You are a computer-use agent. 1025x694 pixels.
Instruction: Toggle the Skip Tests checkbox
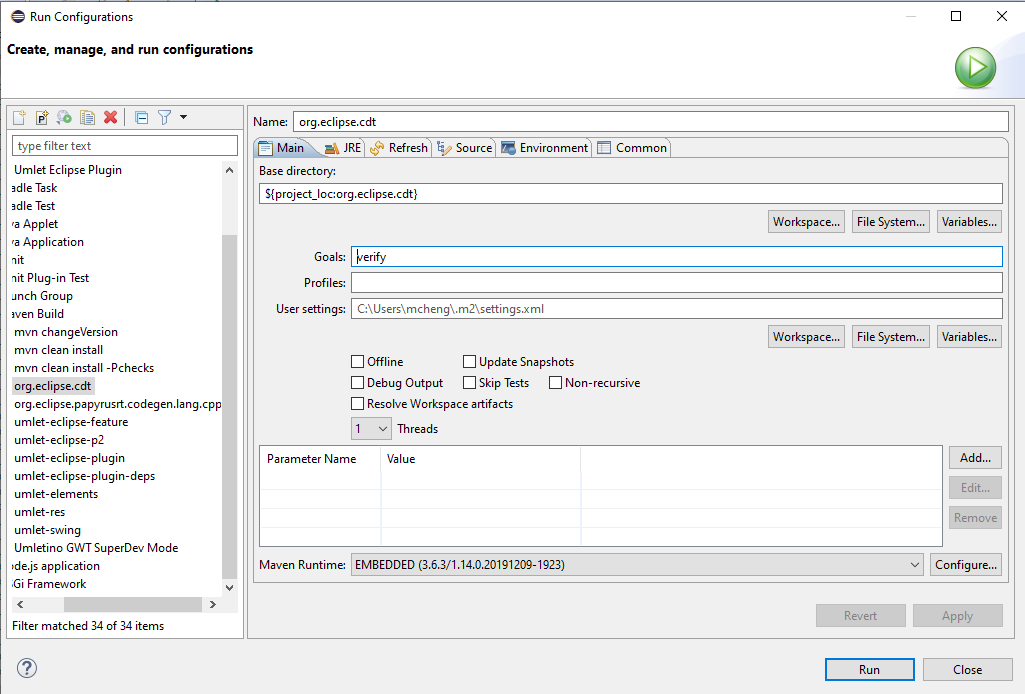[470, 383]
